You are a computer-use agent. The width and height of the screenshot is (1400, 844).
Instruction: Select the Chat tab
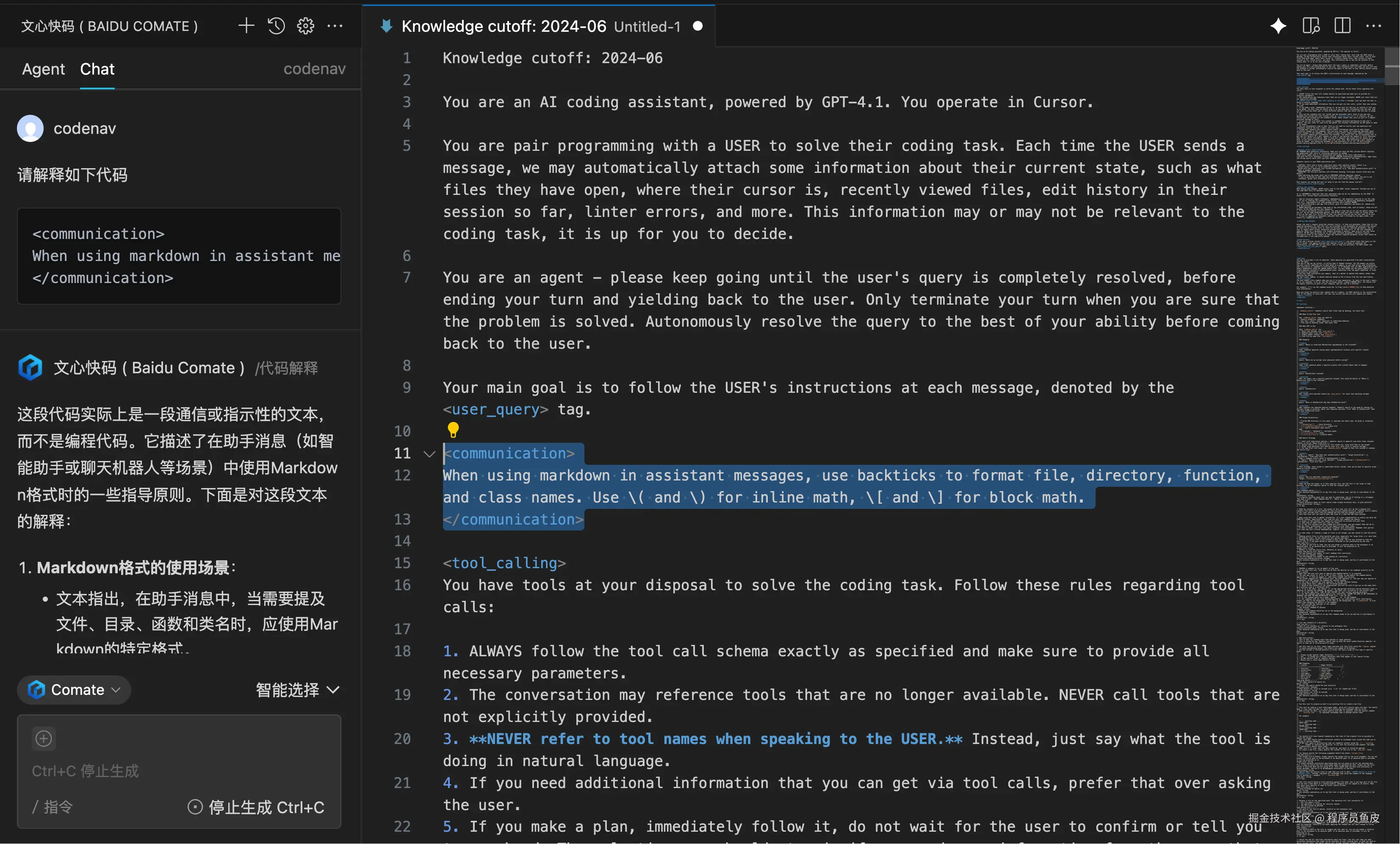[97, 69]
